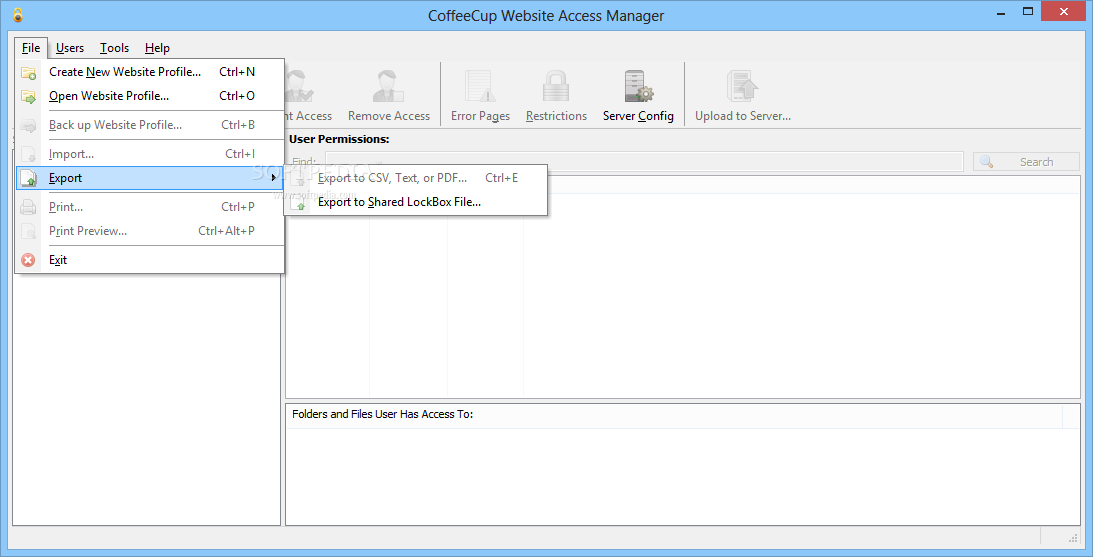This screenshot has width=1093, height=557.
Task: Close the Website Access Manager window
Action: coord(1064,11)
